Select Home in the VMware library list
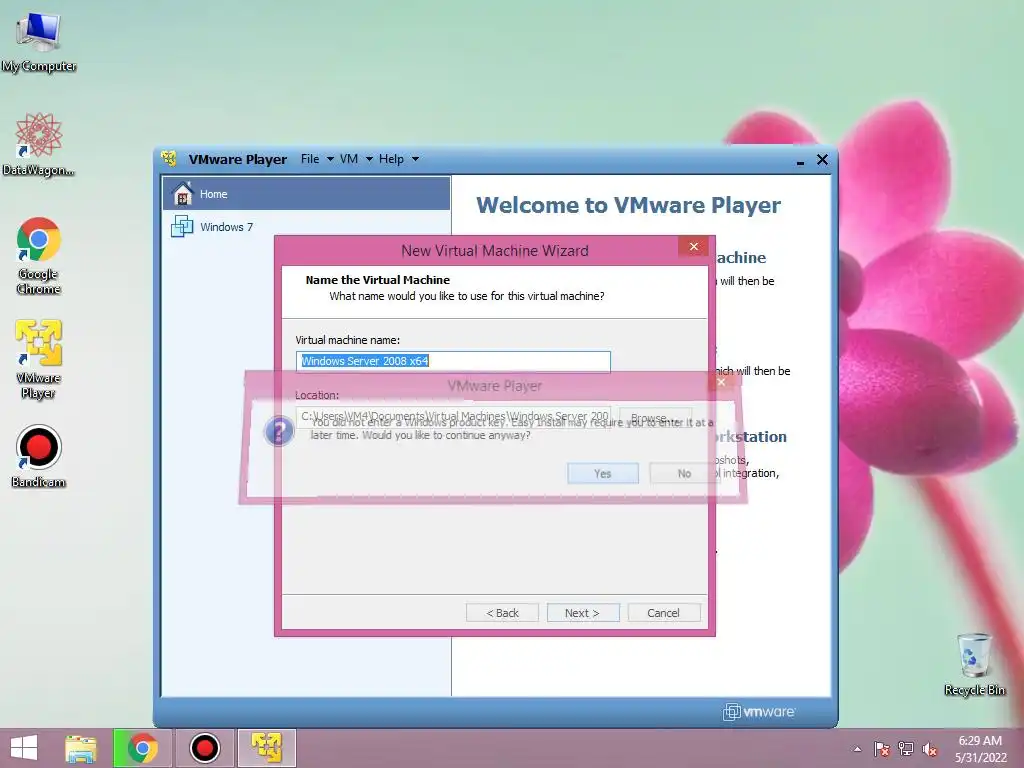1024x768 pixels. (x=306, y=193)
